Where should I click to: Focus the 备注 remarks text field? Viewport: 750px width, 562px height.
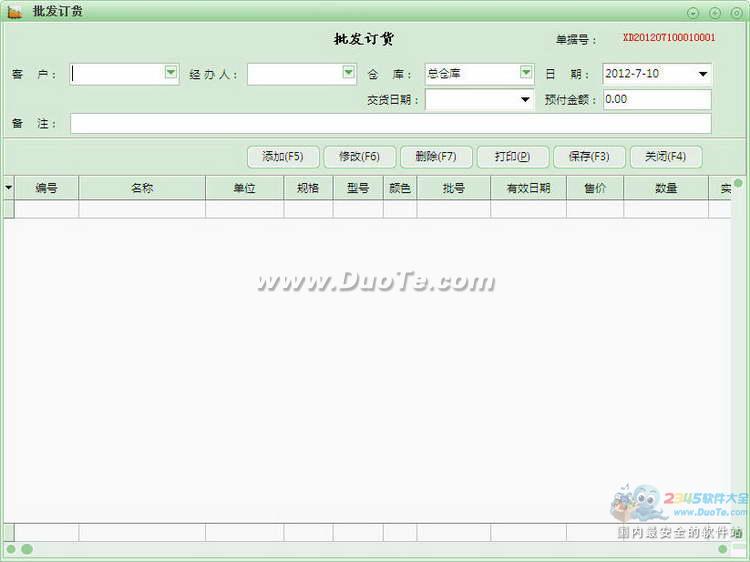[x=390, y=124]
